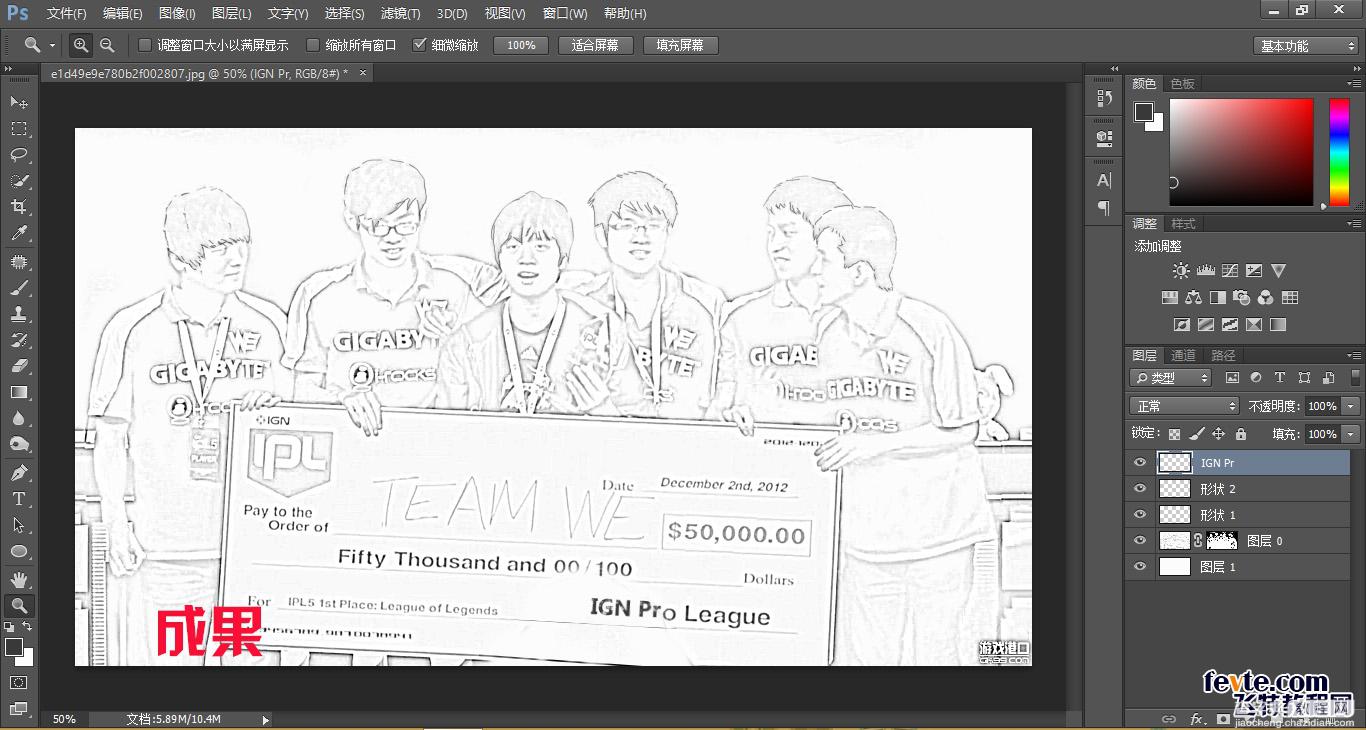Select the Move tool

(x=18, y=103)
